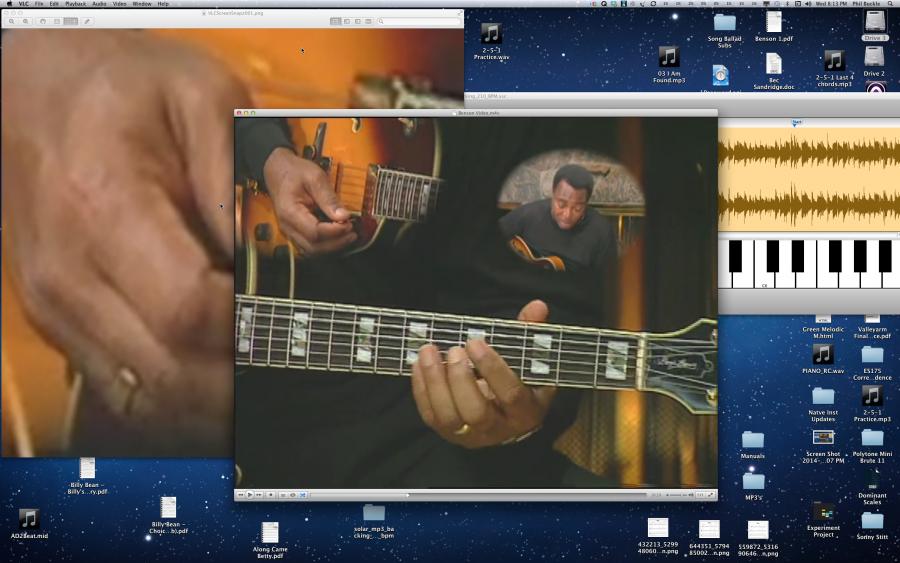Select the Benson 1.pdf desktop file
This screenshot has height=563, width=900.
point(773,27)
